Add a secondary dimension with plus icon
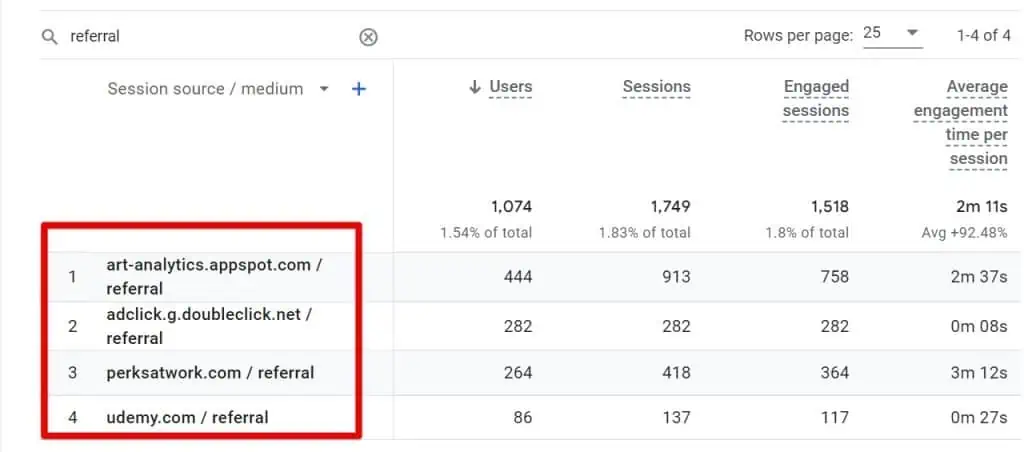Screen dimensions: 1024x452 [x=359, y=89]
